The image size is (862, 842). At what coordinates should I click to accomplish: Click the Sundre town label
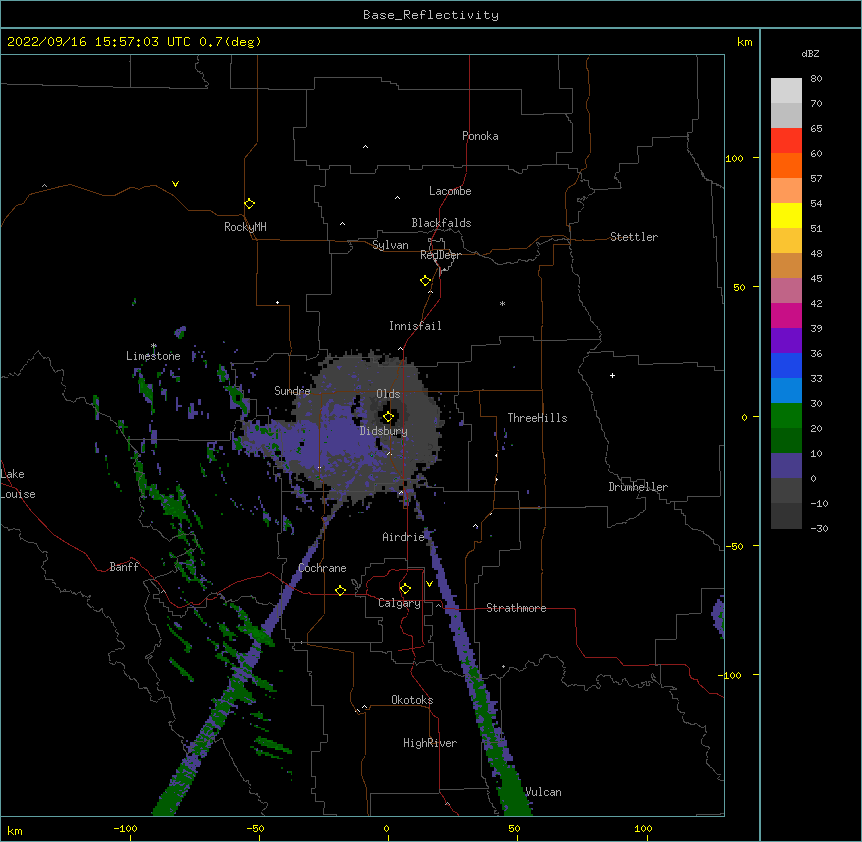tap(292, 391)
